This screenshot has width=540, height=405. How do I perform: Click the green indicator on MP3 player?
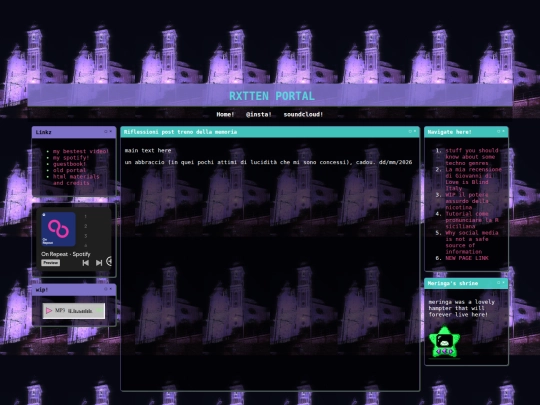(99, 311)
